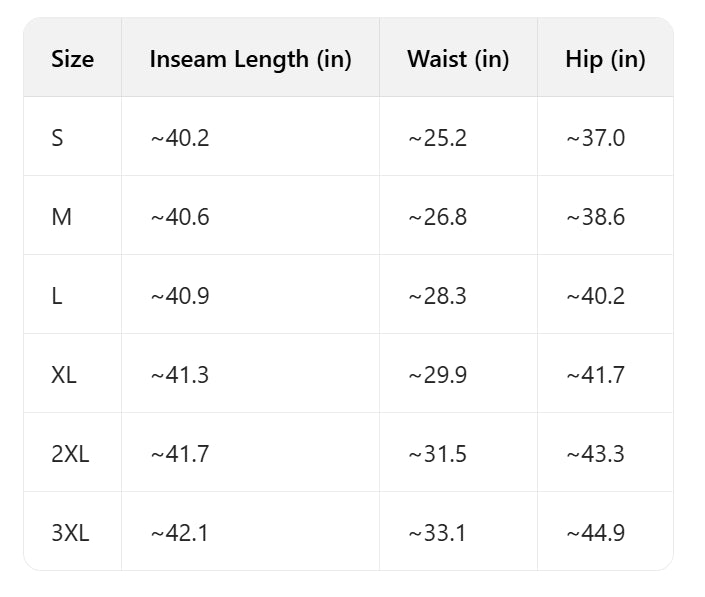Click the ~44.9 hip value

(x=595, y=533)
